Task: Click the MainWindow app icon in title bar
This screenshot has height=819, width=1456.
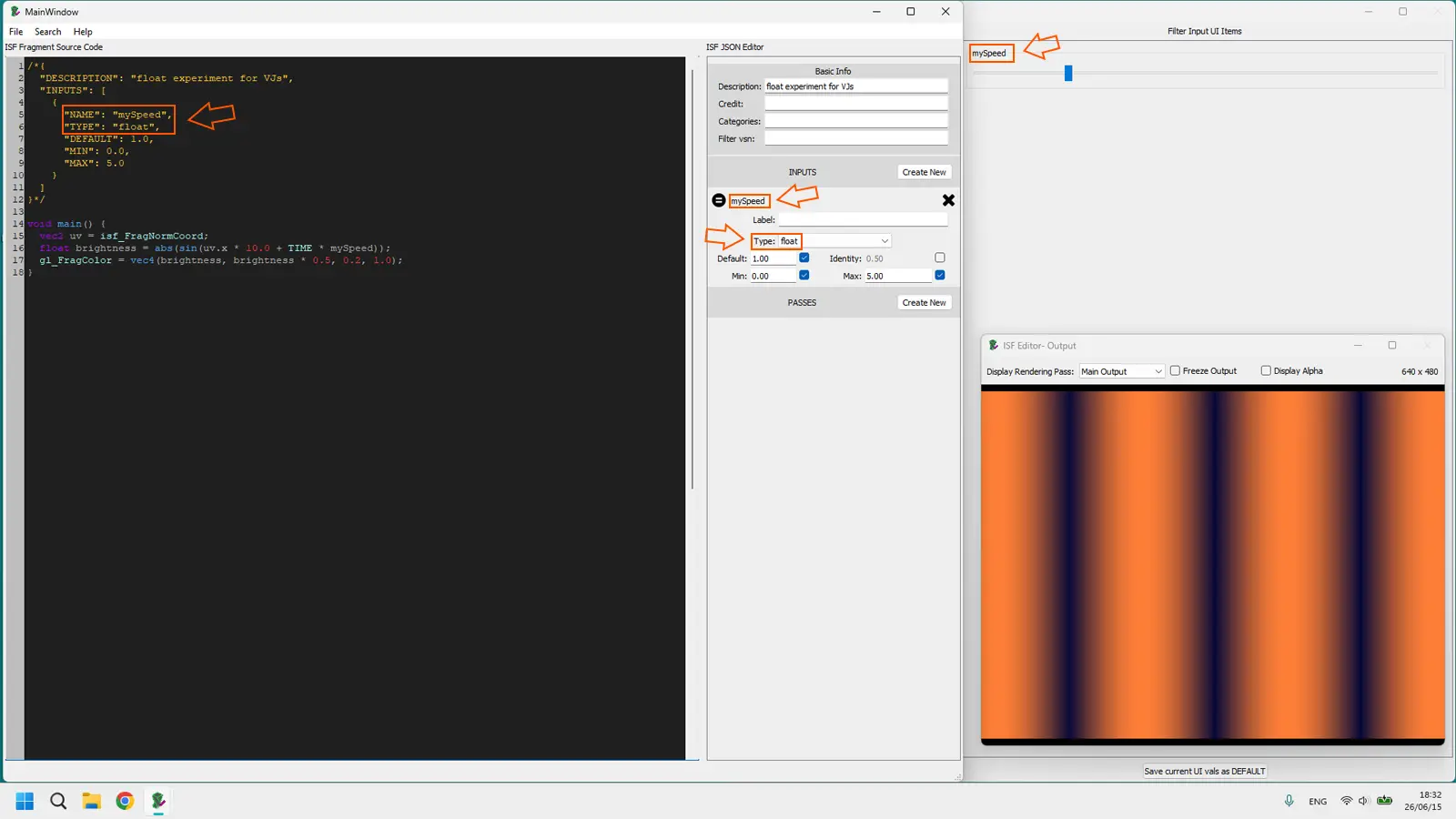Action: [15, 12]
